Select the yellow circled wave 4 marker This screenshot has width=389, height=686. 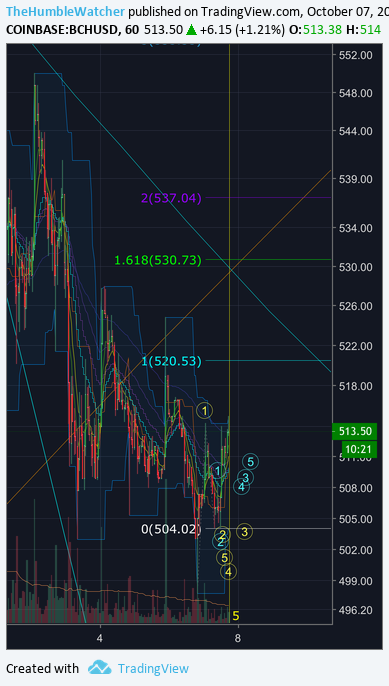coord(228,571)
